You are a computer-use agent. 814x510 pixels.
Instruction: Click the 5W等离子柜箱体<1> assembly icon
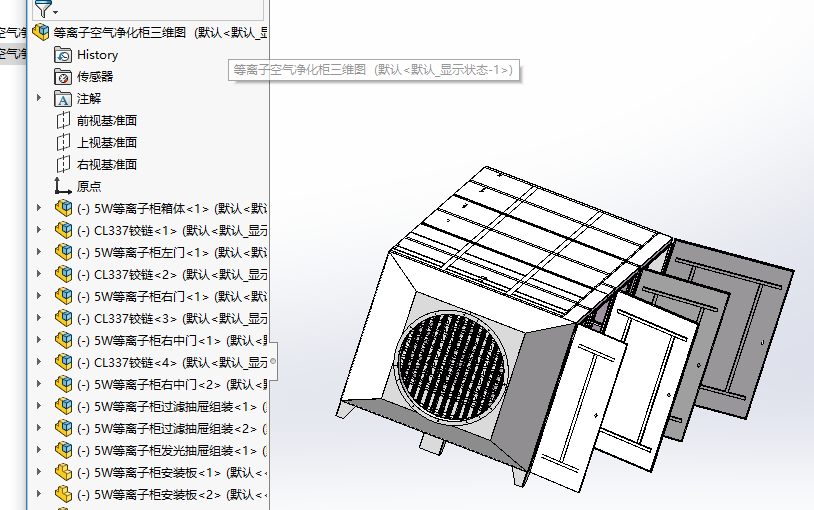(63, 208)
